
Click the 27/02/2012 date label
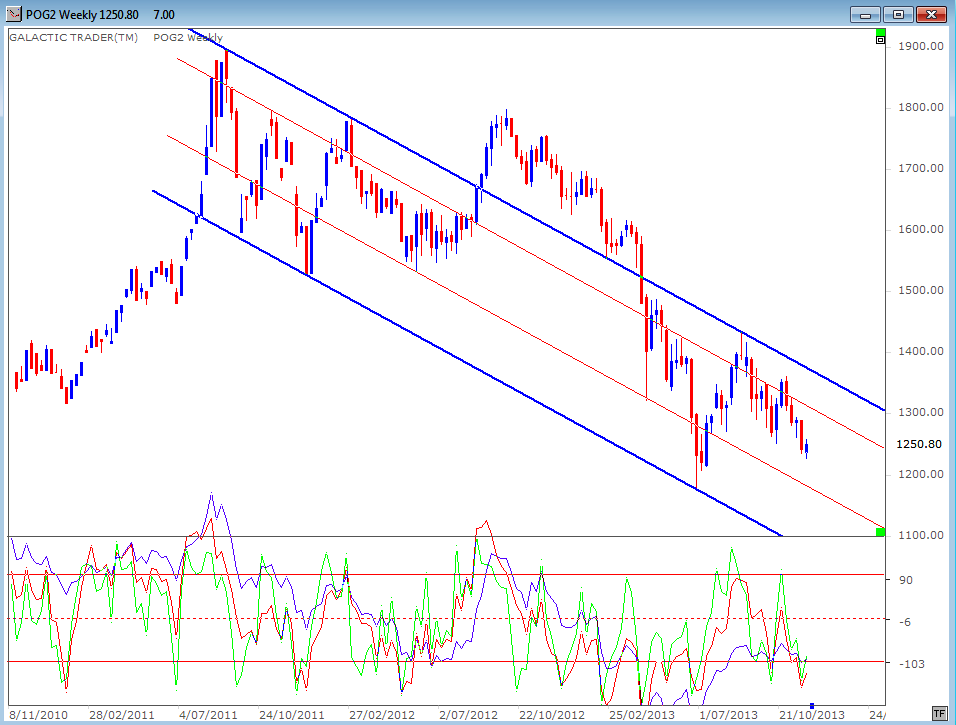(x=382, y=715)
